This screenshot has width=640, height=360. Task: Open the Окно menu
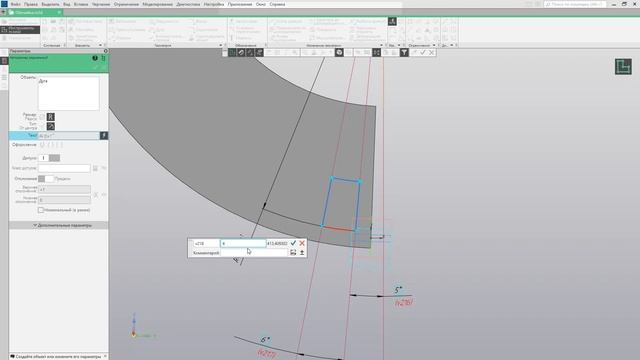click(x=261, y=4)
